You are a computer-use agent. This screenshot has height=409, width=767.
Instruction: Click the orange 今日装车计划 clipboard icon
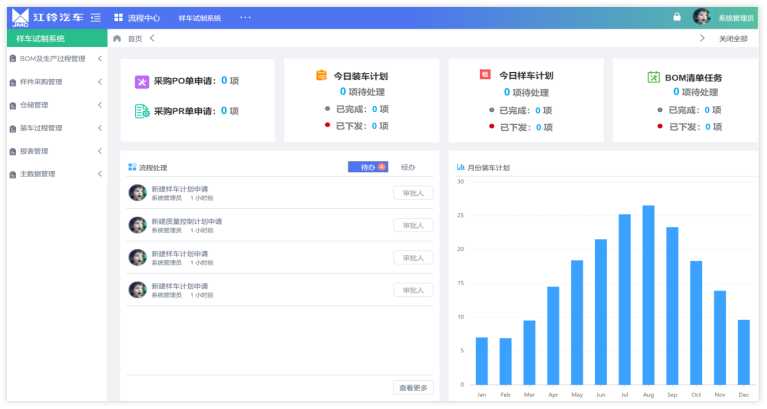tap(321, 75)
